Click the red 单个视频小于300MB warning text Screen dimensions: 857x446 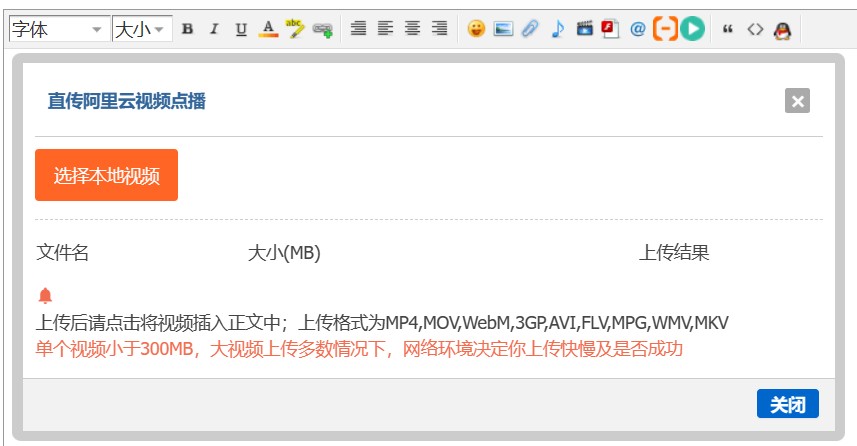coord(359,349)
